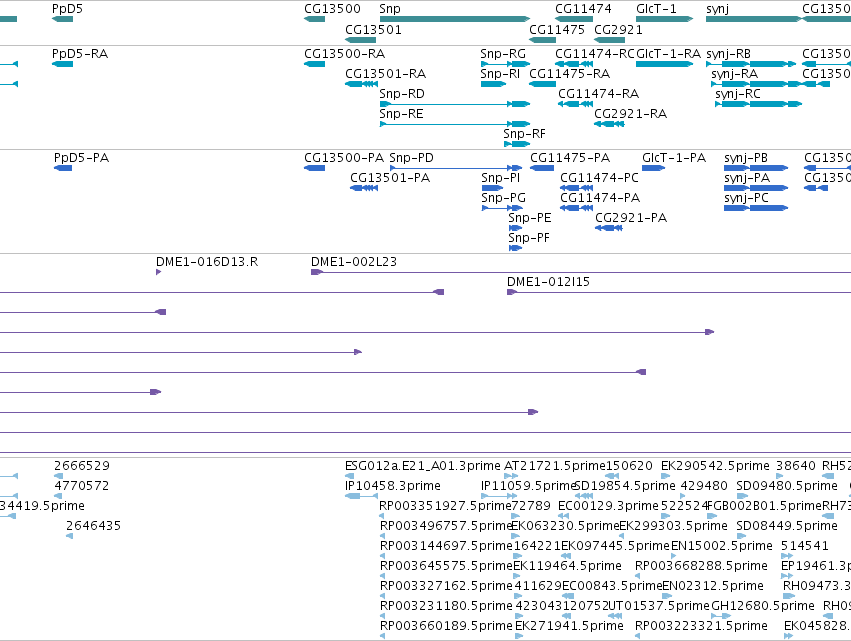Select the CG11474-PA protein
The image size is (851, 641).
coord(576,208)
